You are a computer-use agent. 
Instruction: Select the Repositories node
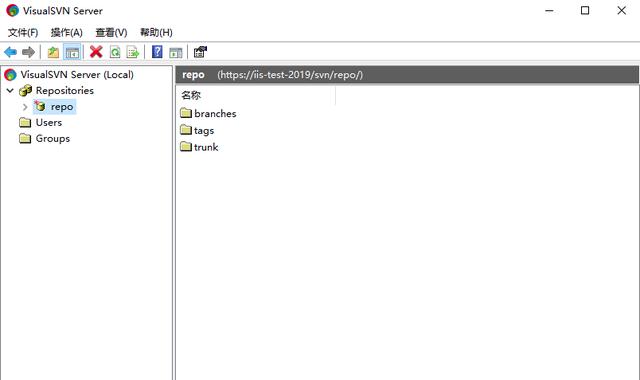pos(64,91)
